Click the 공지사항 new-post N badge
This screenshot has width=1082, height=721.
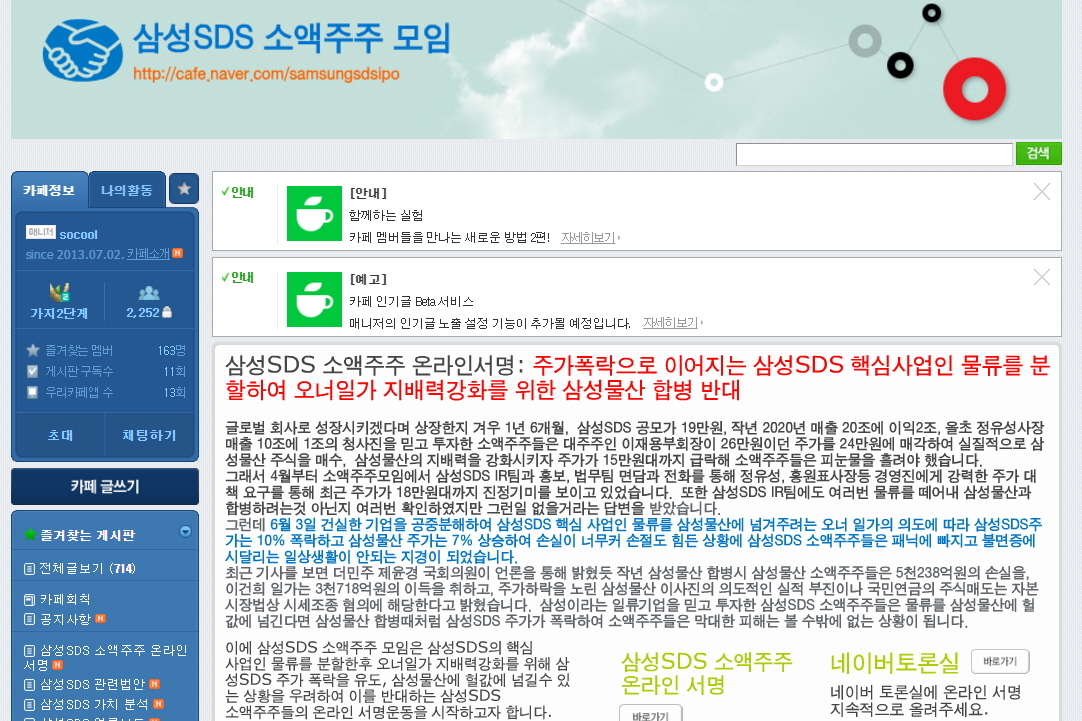click(101, 618)
